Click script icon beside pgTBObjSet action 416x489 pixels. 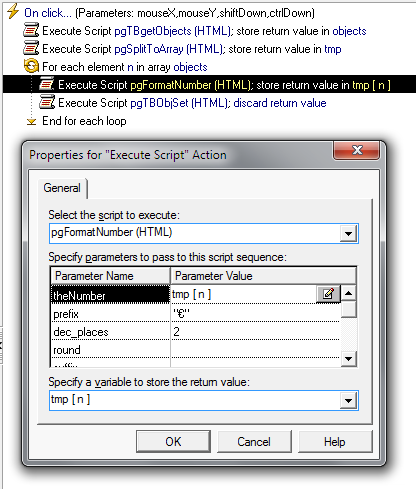click(x=47, y=102)
